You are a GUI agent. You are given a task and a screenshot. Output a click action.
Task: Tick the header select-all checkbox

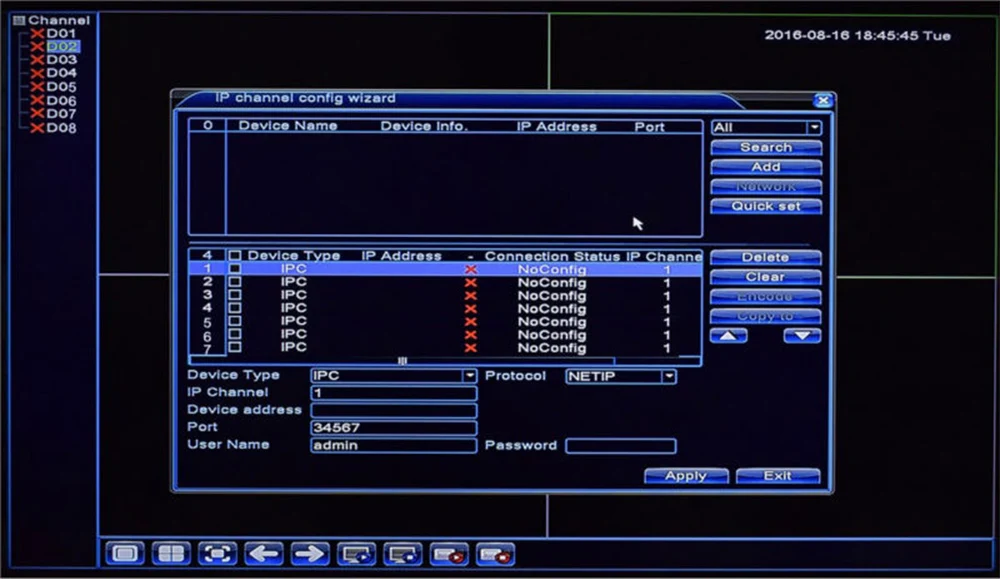pyautogui.click(x=235, y=256)
